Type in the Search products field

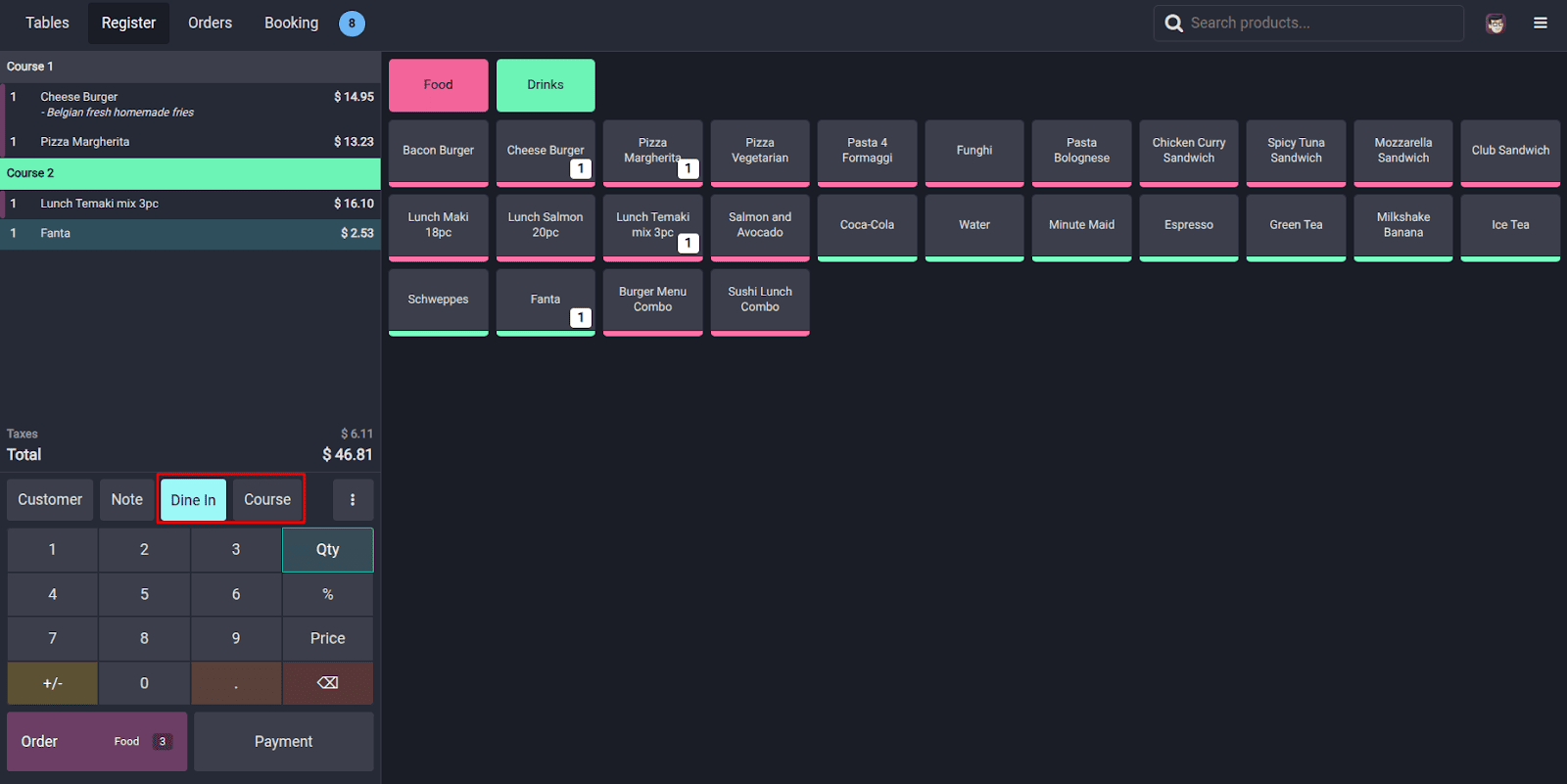[1322, 23]
